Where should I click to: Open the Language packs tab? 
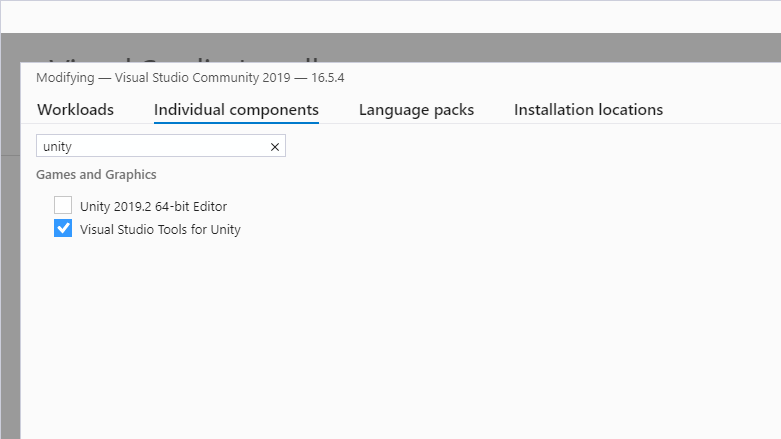(x=416, y=110)
